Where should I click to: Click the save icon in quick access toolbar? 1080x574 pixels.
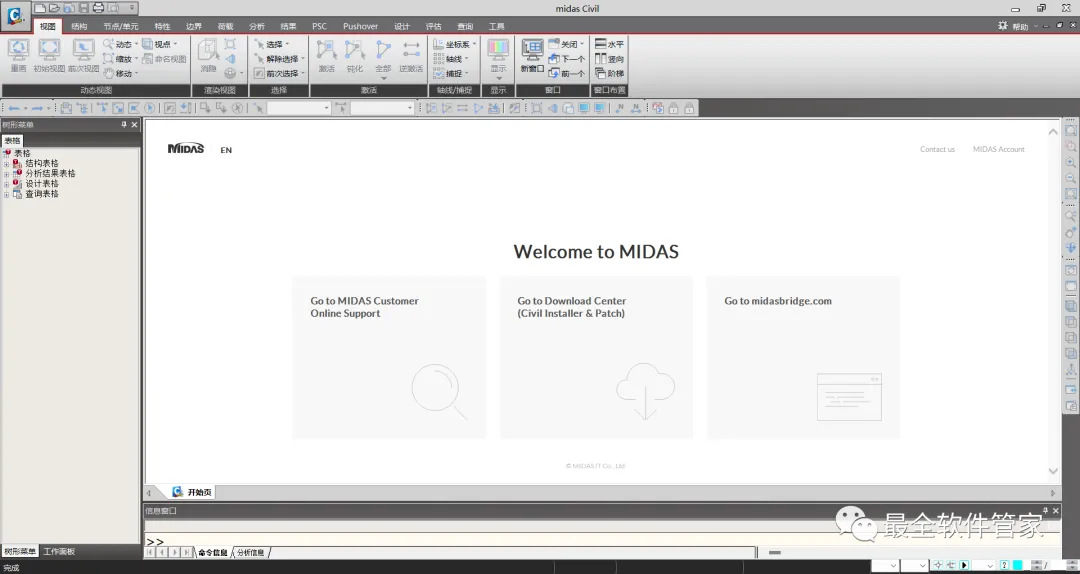83,8
